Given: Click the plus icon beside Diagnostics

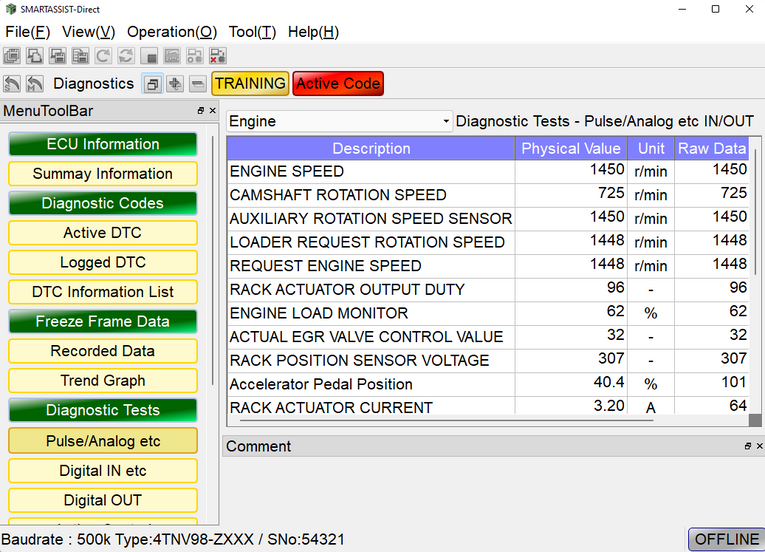Looking at the screenshot, I should pos(175,84).
